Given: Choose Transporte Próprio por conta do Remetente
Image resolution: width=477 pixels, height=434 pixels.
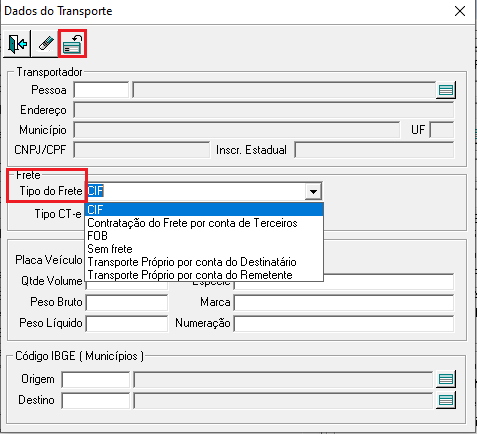Looking at the screenshot, I should tap(204, 275).
